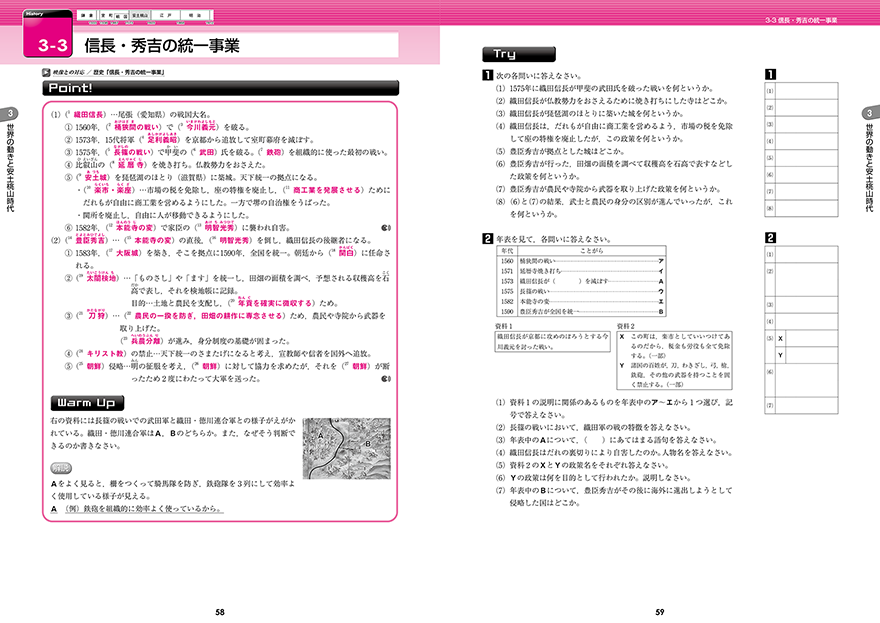Image resolution: width=880 pixels, height=623 pixels.
Task: Click page number 59
Action: pyautogui.click(x=660, y=612)
